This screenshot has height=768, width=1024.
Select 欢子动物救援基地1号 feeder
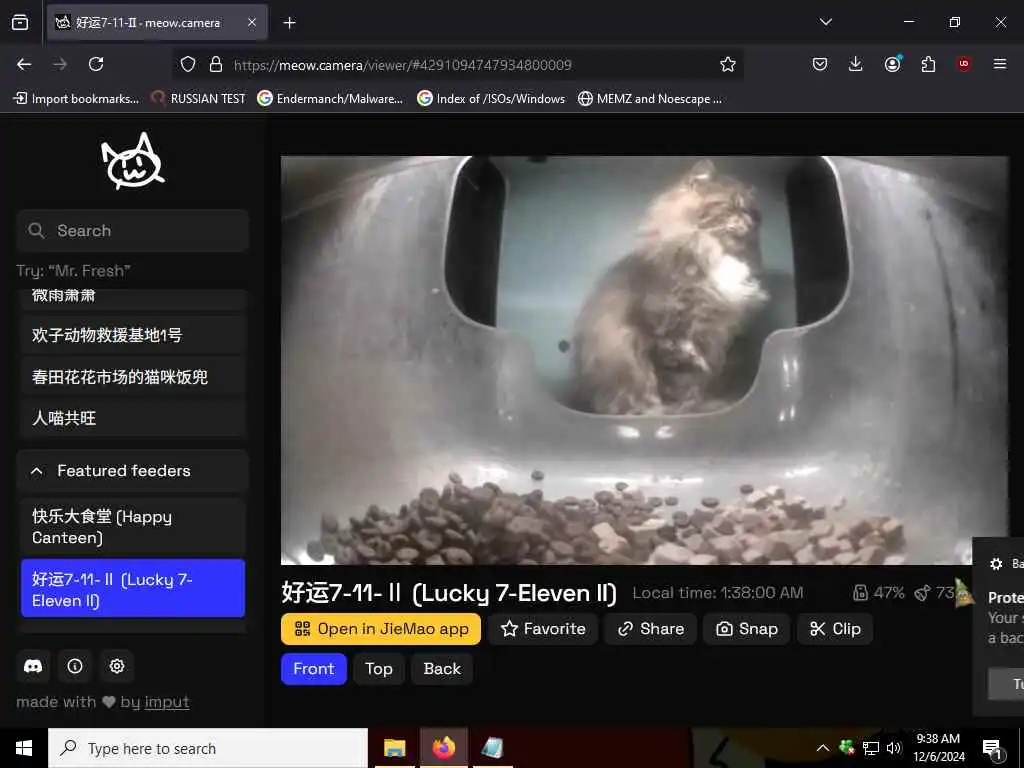(133, 335)
